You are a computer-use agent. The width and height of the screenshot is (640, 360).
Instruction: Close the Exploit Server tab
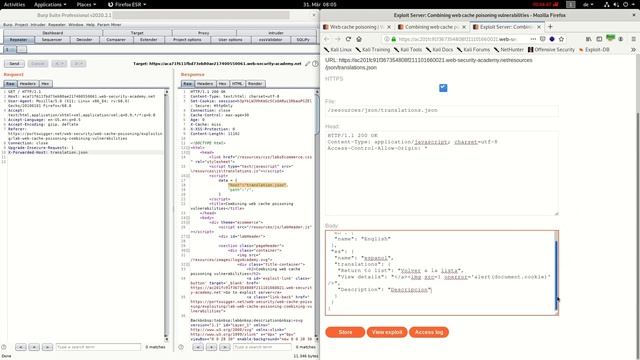539,27
